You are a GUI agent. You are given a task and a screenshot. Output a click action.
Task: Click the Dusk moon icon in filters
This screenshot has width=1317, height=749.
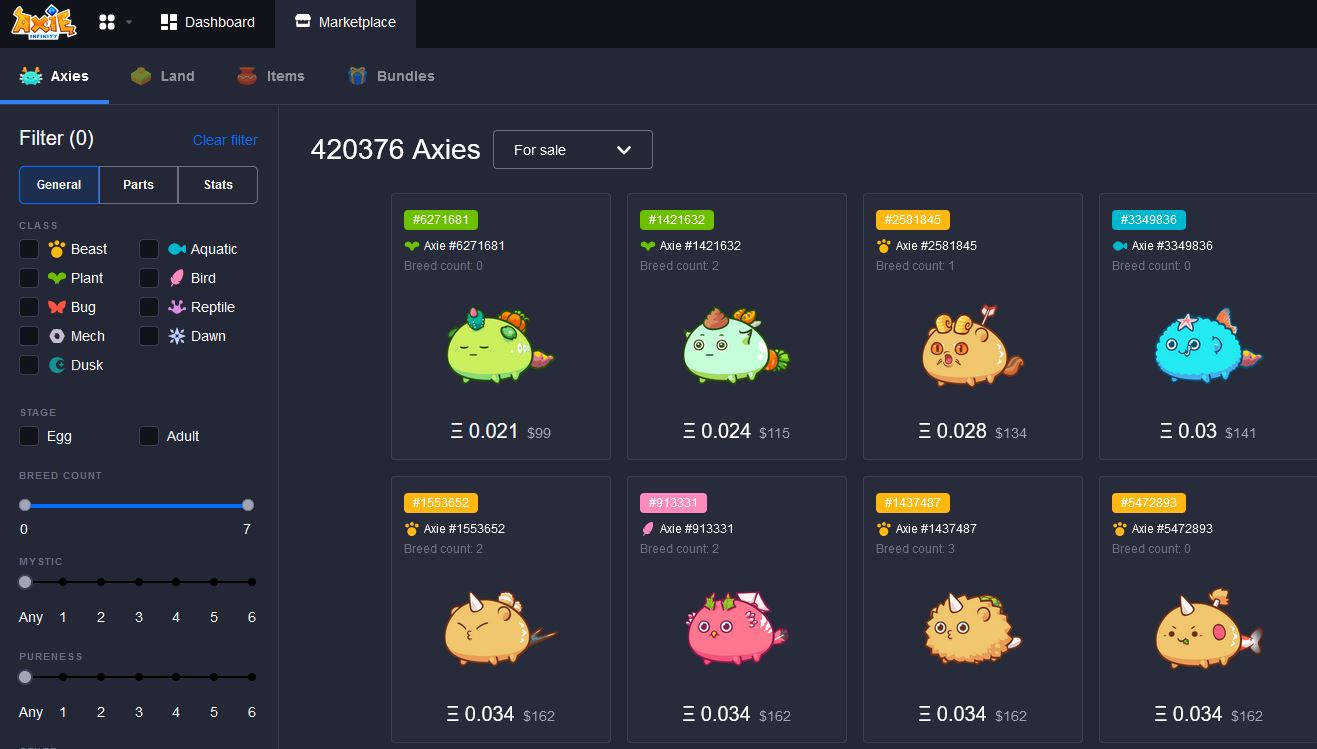(x=57, y=365)
